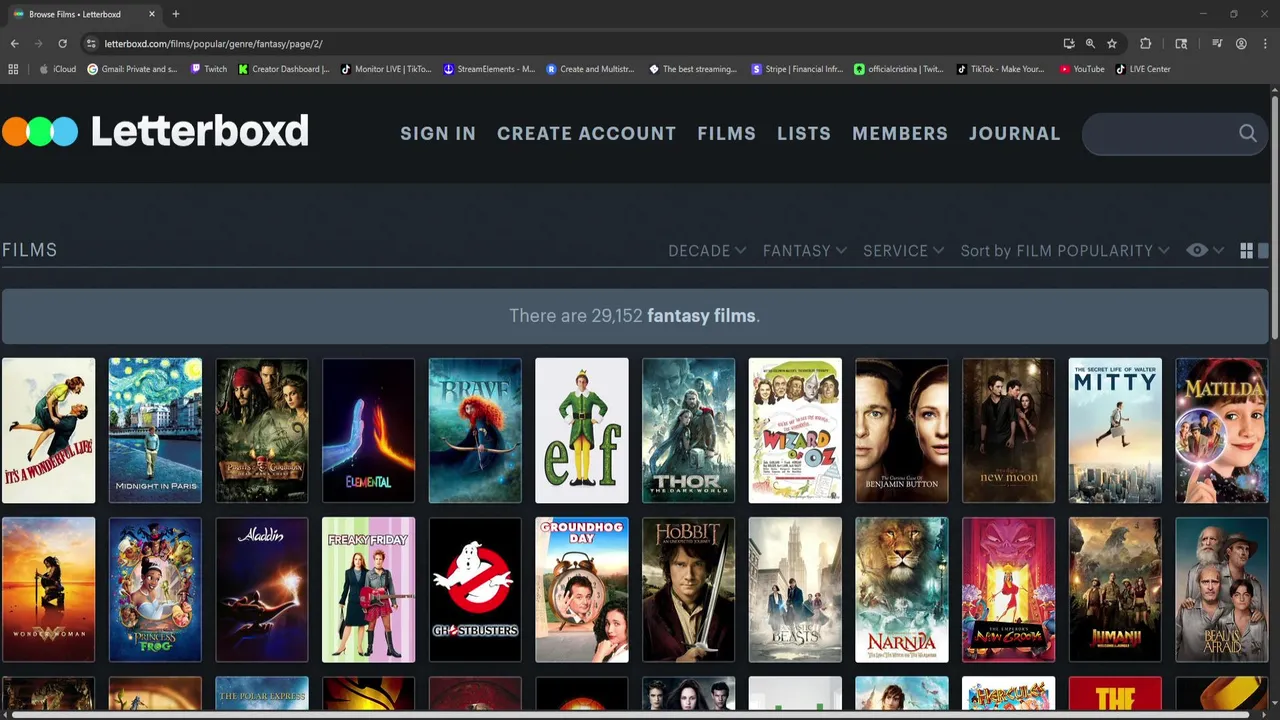This screenshot has height=720, width=1280.
Task: Select the Browse Films browser tab
Action: click(x=84, y=14)
